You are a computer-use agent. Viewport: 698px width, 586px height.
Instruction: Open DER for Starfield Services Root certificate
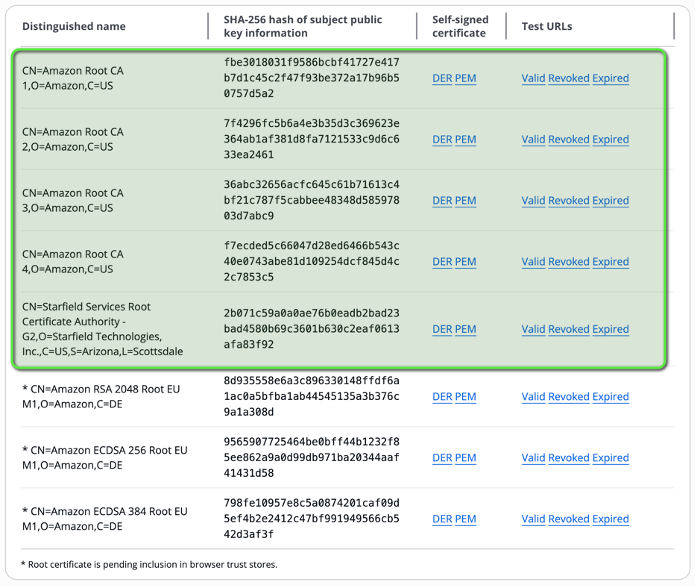click(444, 330)
